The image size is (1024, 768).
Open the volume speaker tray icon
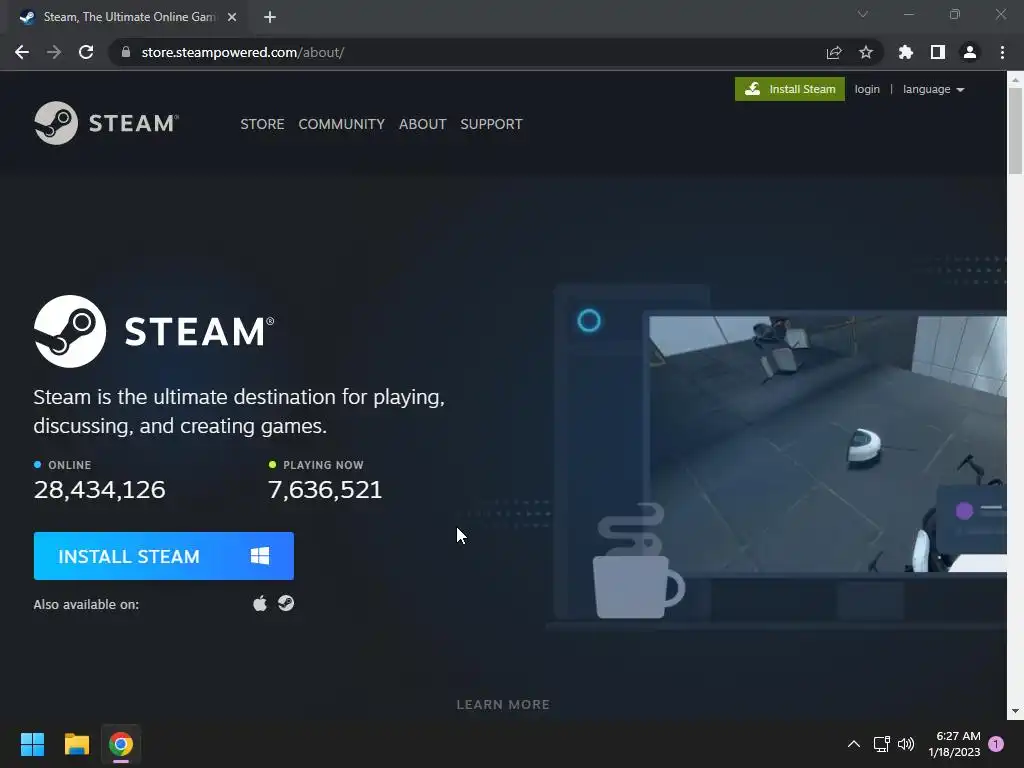pos(906,744)
